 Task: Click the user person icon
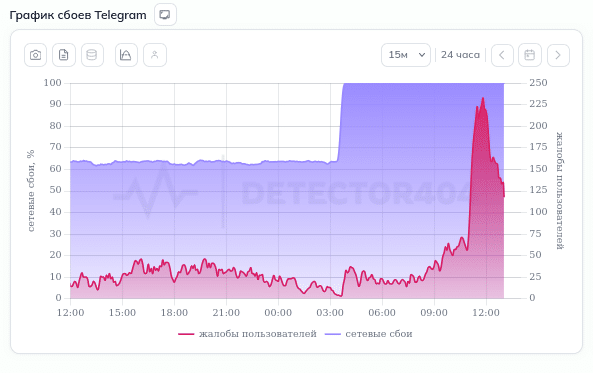pos(155,55)
